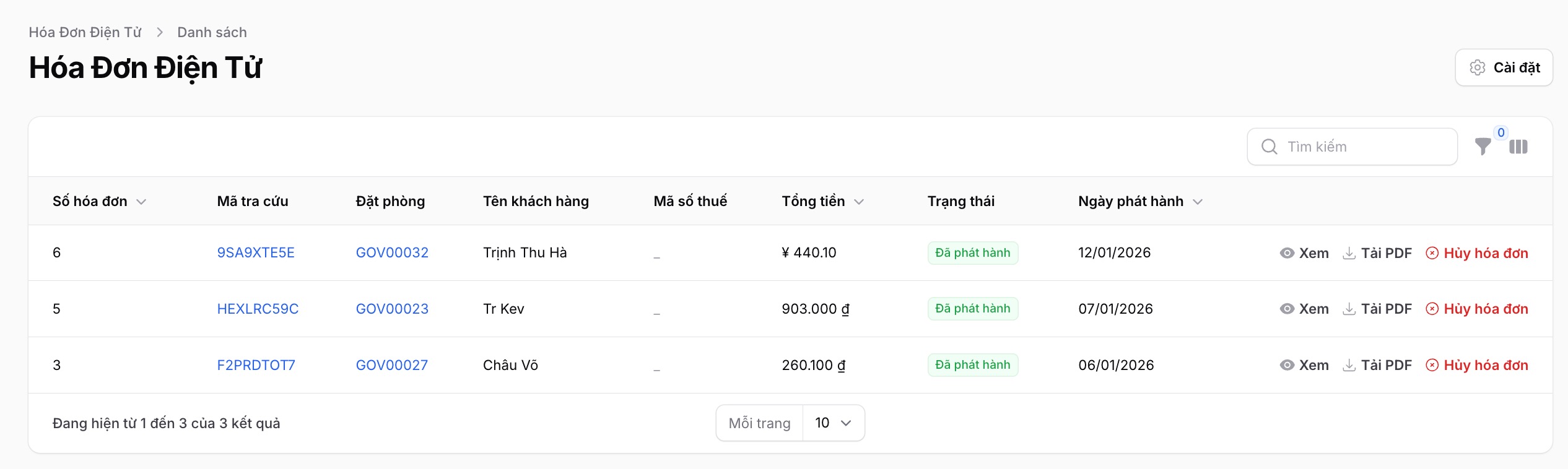This screenshot has height=469, width=1568.
Task: Download PDF icon for invoice 5
Action: [x=1349, y=309]
